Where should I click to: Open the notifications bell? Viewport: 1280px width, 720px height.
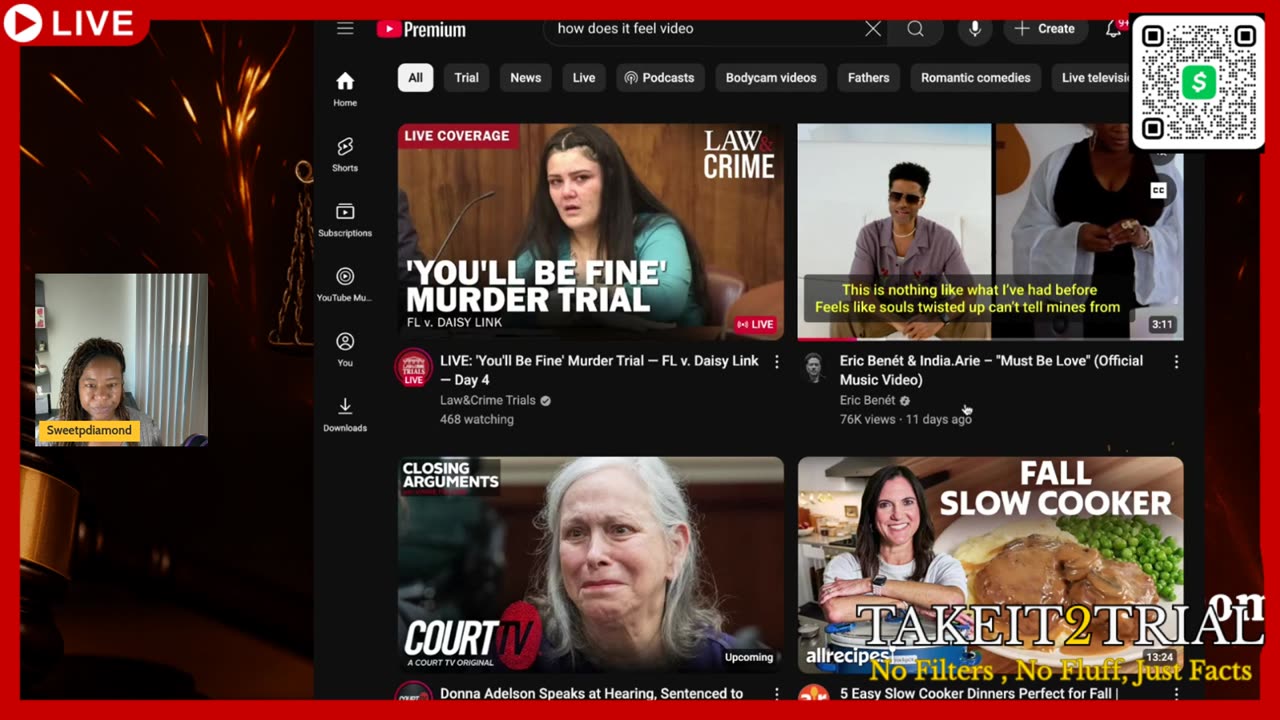(1113, 29)
